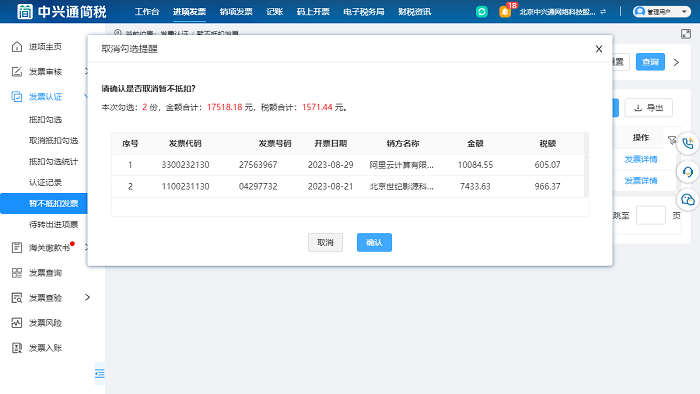The height and width of the screenshot is (394, 700).
Task: Click the filter icon beside 操作 column
Action: pyautogui.click(x=671, y=140)
